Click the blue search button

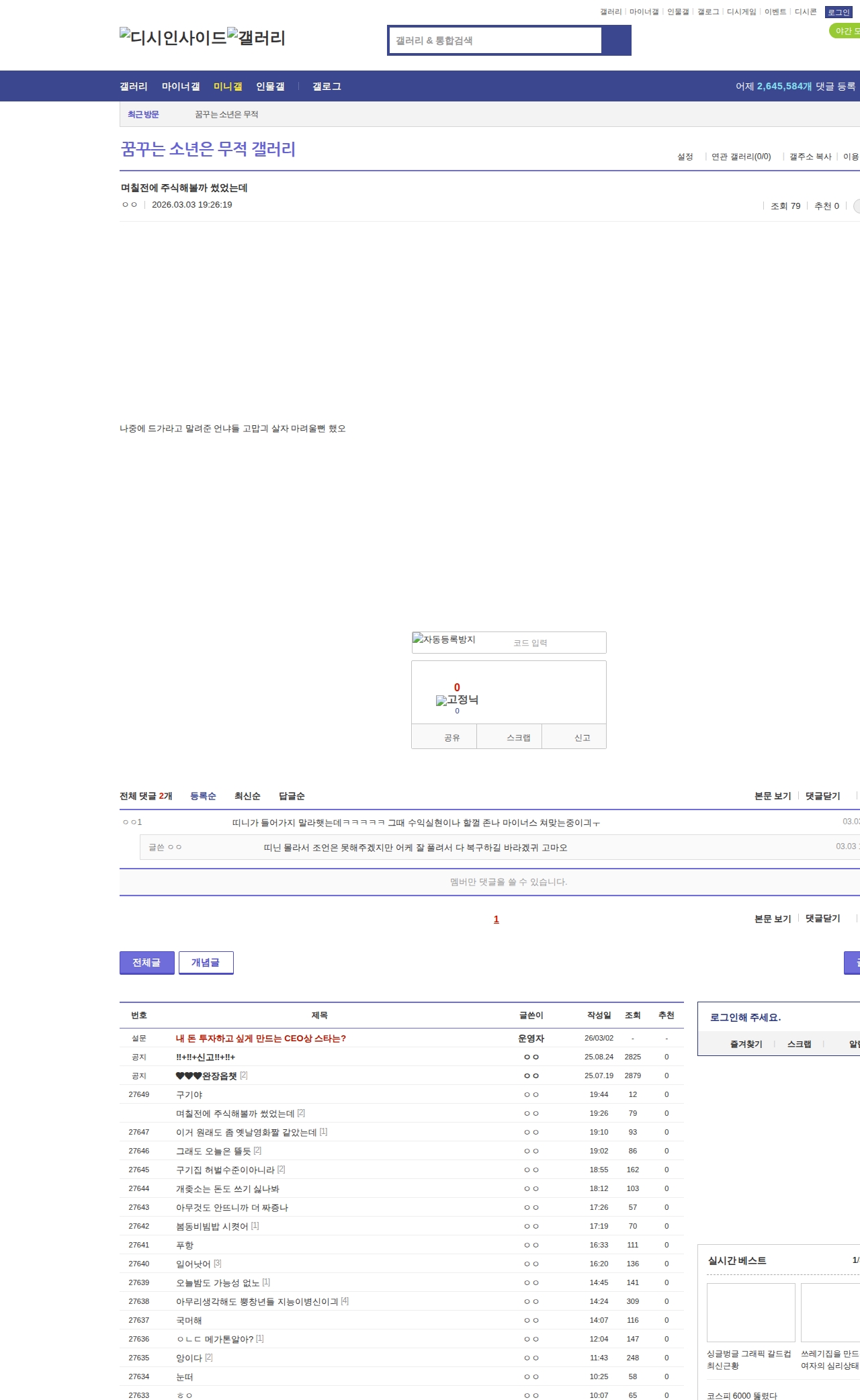(616, 40)
